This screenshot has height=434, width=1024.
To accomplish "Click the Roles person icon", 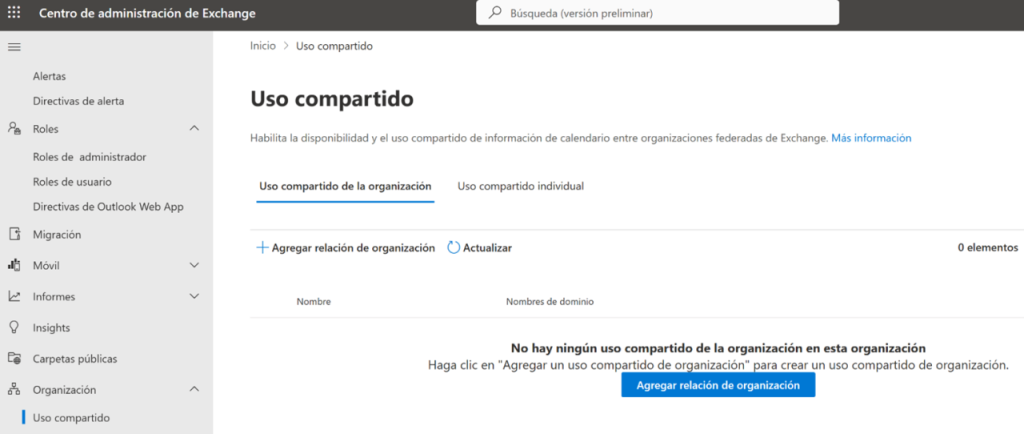I will point(14,129).
